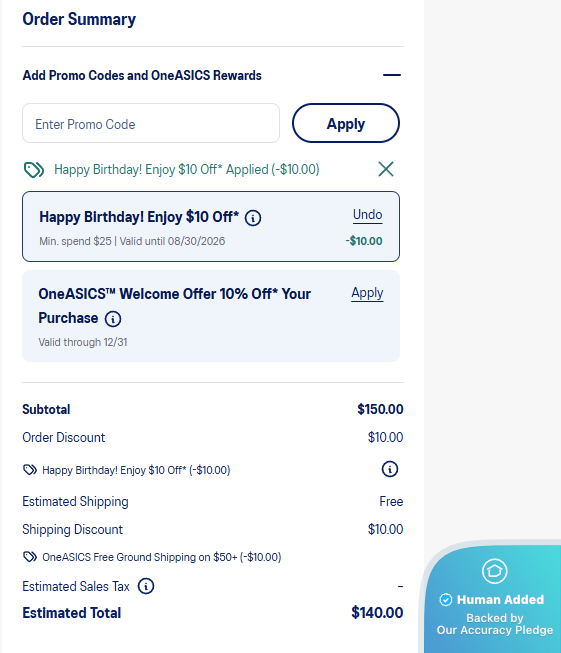Undo the Happy Birthday $10 Off reward

pos(367,214)
